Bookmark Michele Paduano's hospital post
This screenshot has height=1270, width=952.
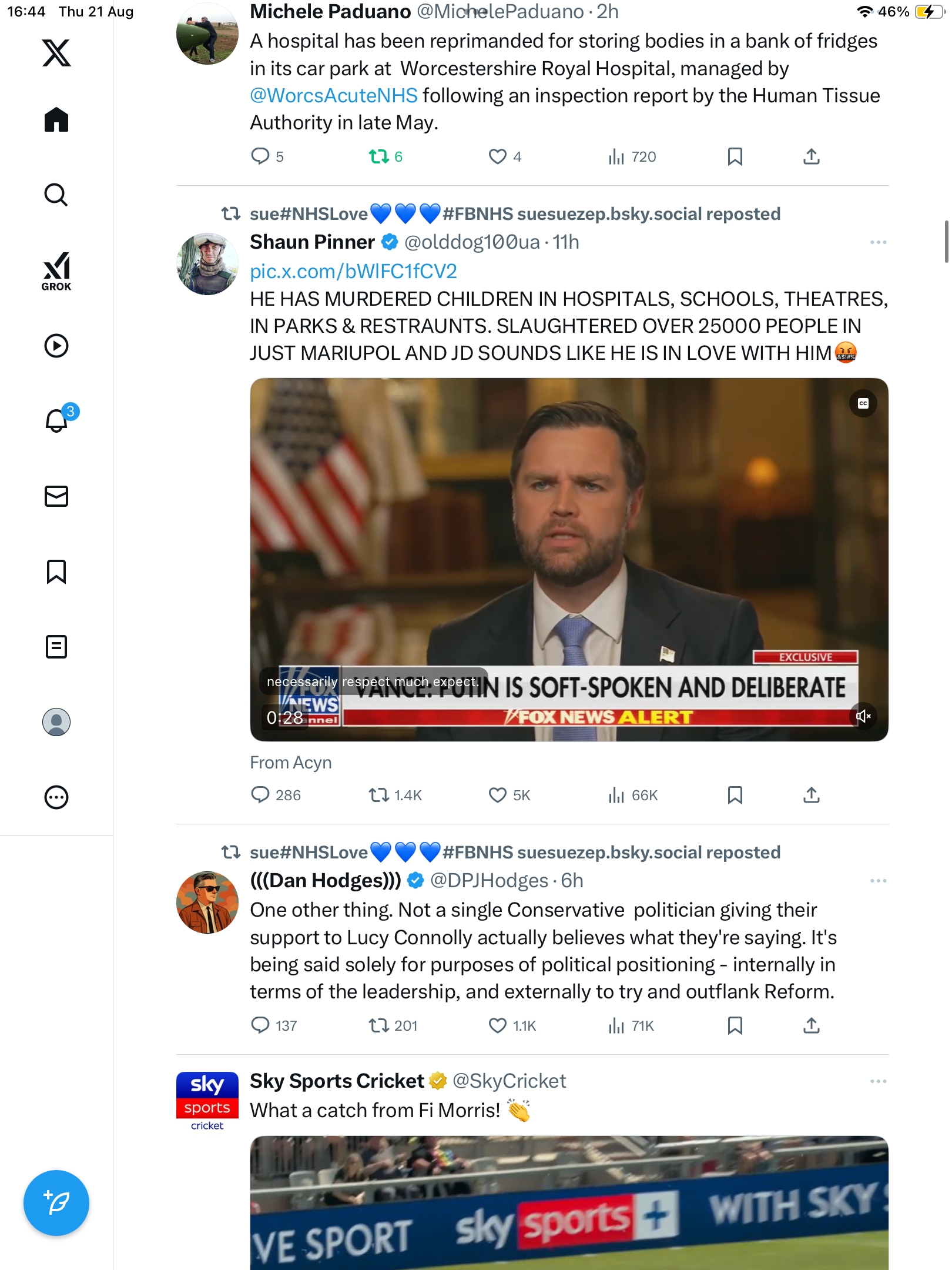pos(735,156)
